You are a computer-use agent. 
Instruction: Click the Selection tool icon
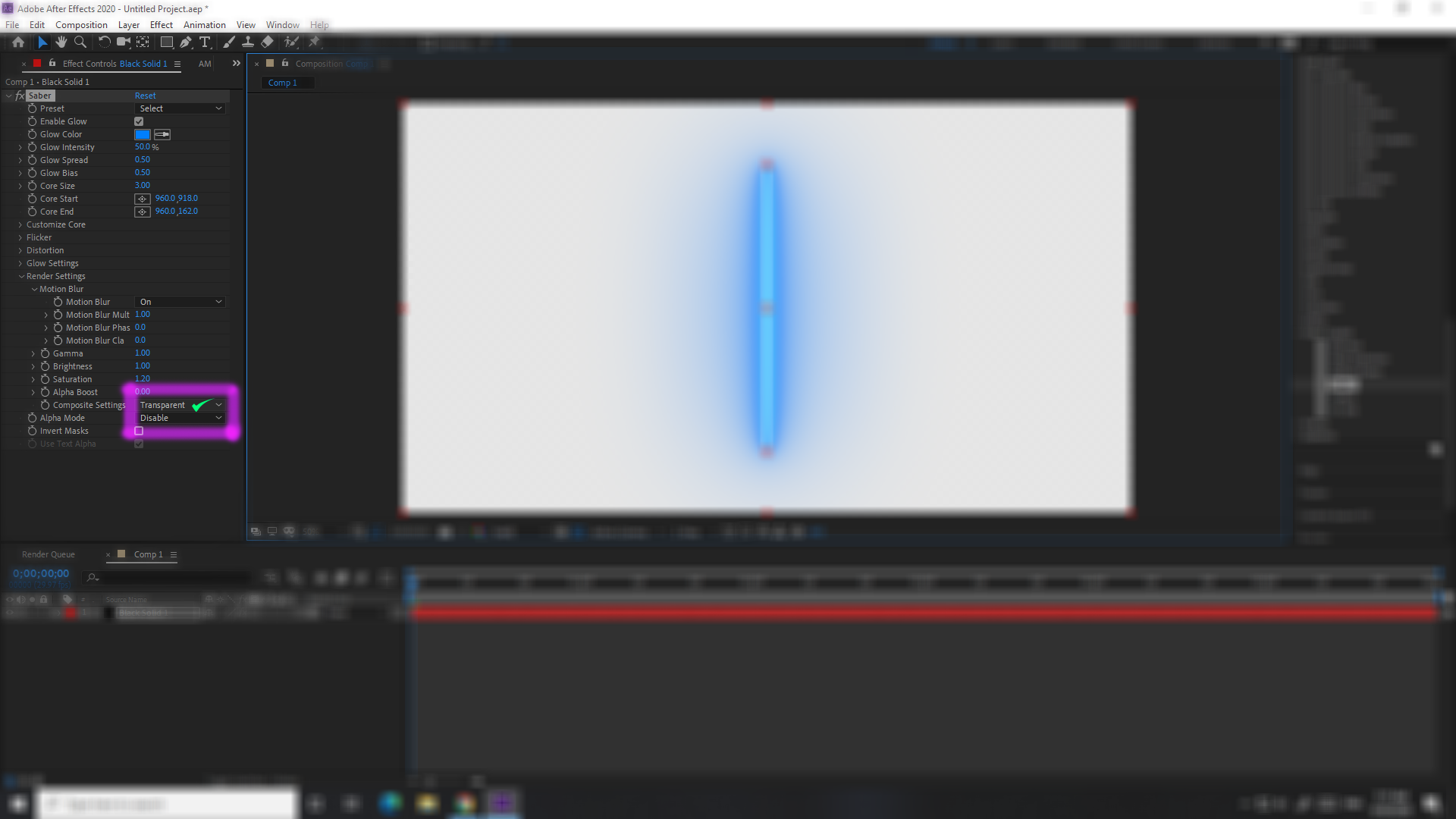point(40,42)
